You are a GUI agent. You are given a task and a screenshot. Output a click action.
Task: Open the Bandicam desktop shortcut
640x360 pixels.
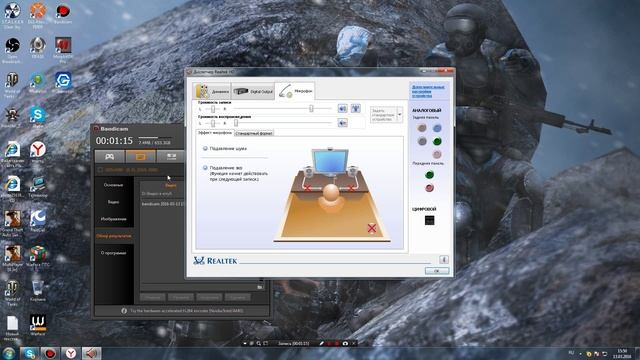point(62,14)
